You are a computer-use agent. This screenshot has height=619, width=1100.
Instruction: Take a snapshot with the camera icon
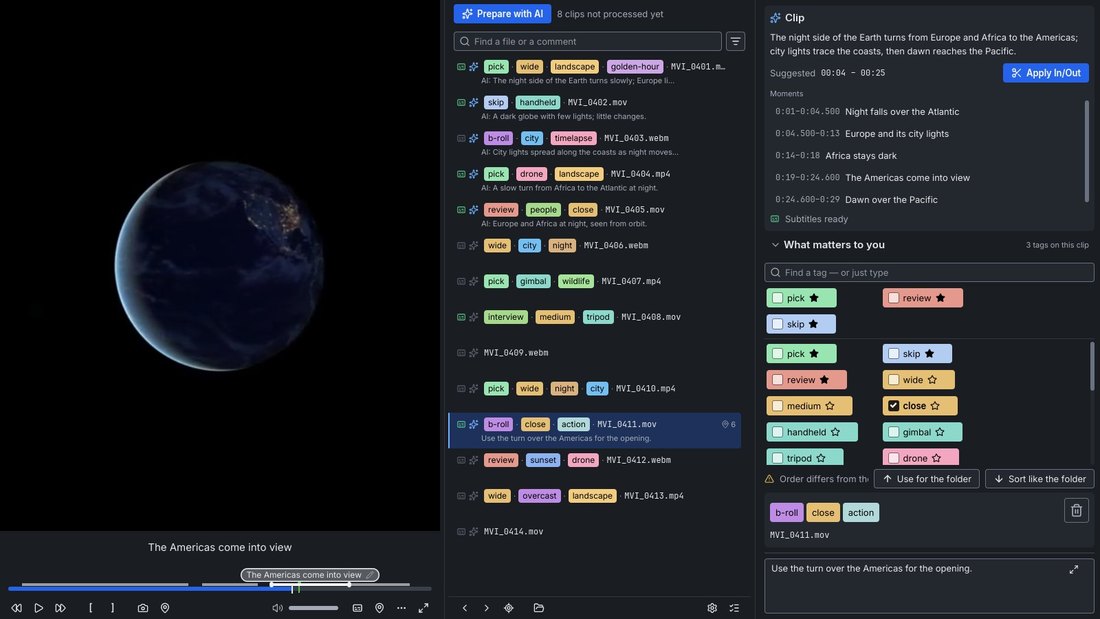(x=142, y=608)
